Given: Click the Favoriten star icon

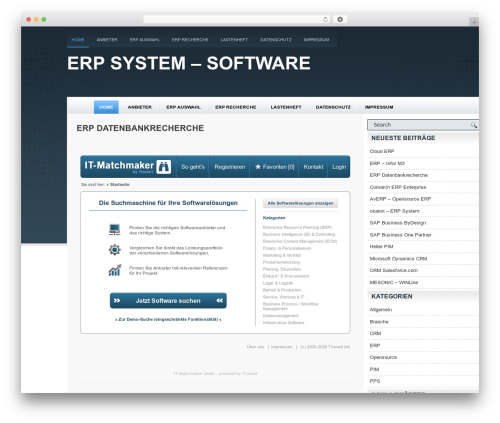Looking at the screenshot, I should pyautogui.click(x=258, y=167).
